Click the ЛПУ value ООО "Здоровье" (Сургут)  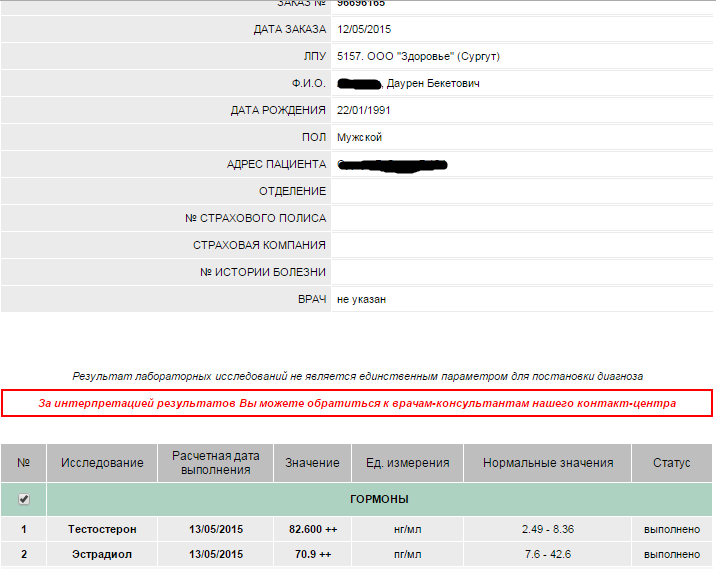coord(418,57)
